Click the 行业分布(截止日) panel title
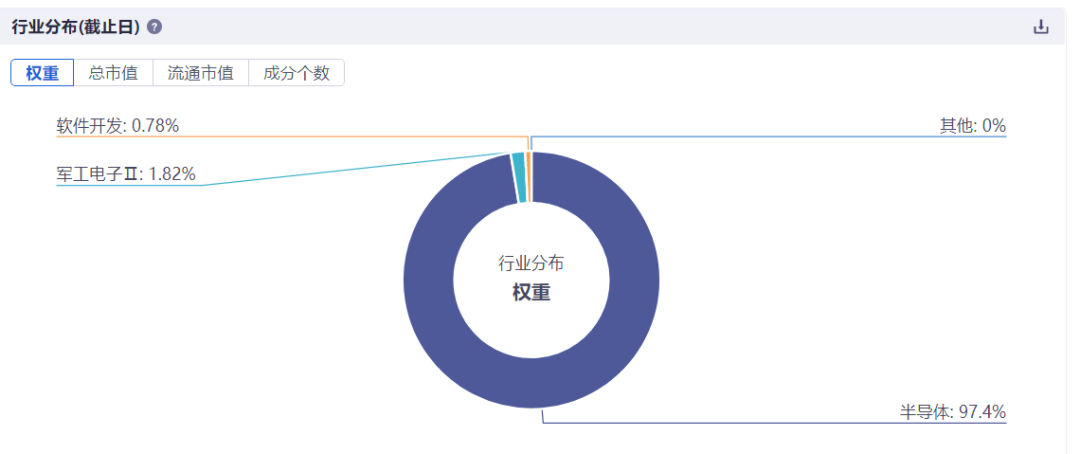Image resolution: width=1080 pixels, height=454 pixels. click(x=76, y=28)
